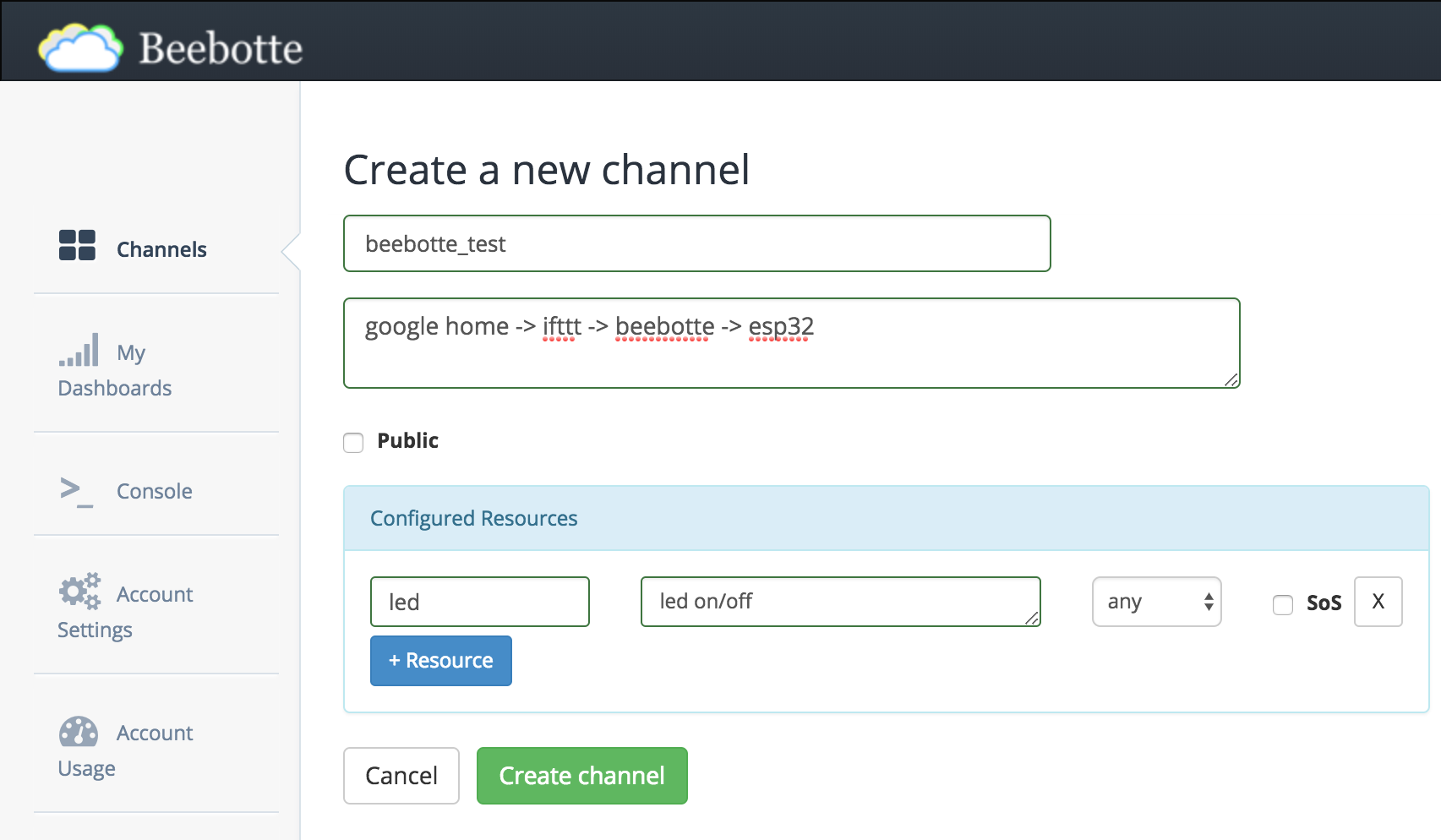Viewport: 1441px width, 840px height.
Task: Click the Create channel button
Action: pos(582,776)
